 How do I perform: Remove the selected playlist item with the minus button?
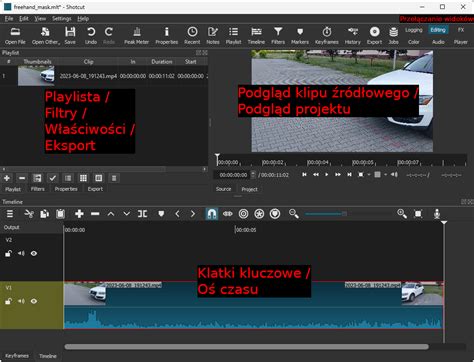22,178
